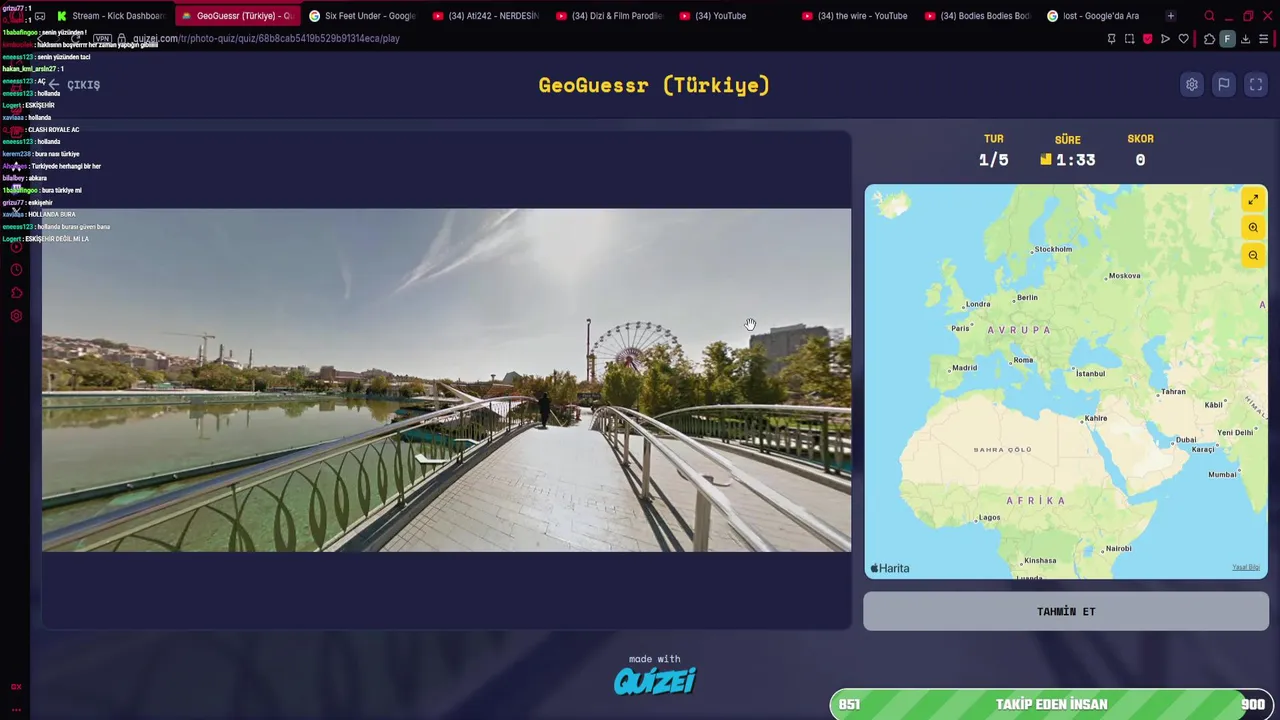Switch to Ati242 - NERDESİN YouTube tab
This screenshot has height=720, width=1280.
pyautogui.click(x=486, y=16)
